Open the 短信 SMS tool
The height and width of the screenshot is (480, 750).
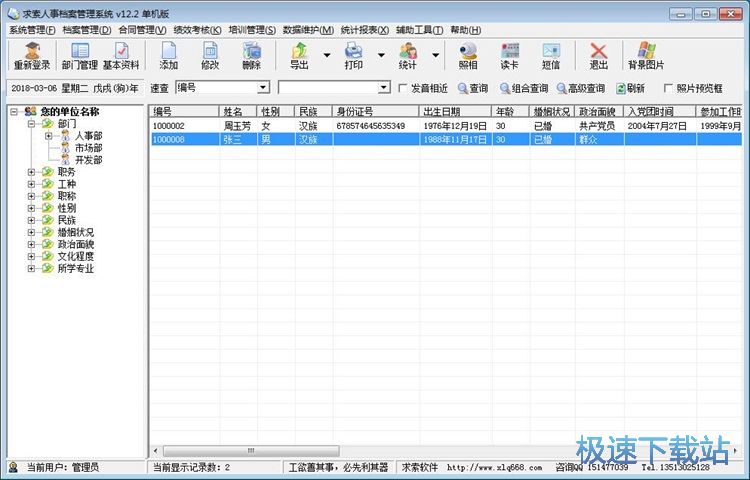click(x=551, y=56)
